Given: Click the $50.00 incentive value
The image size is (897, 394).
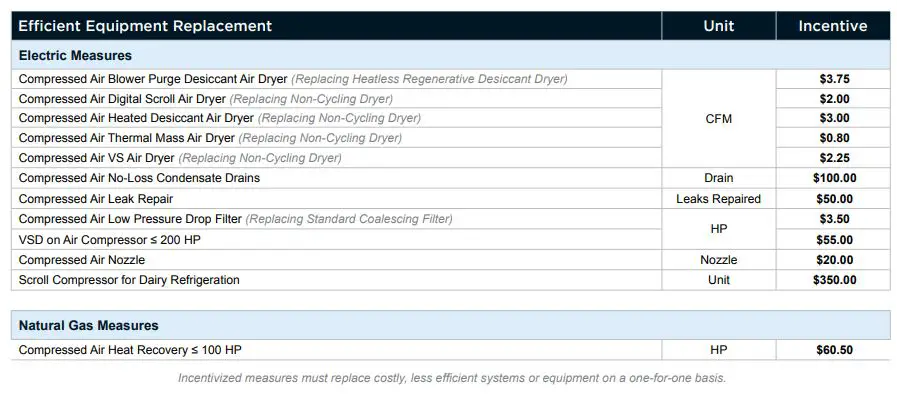Looking at the screenshot, I should pos(835,198).
